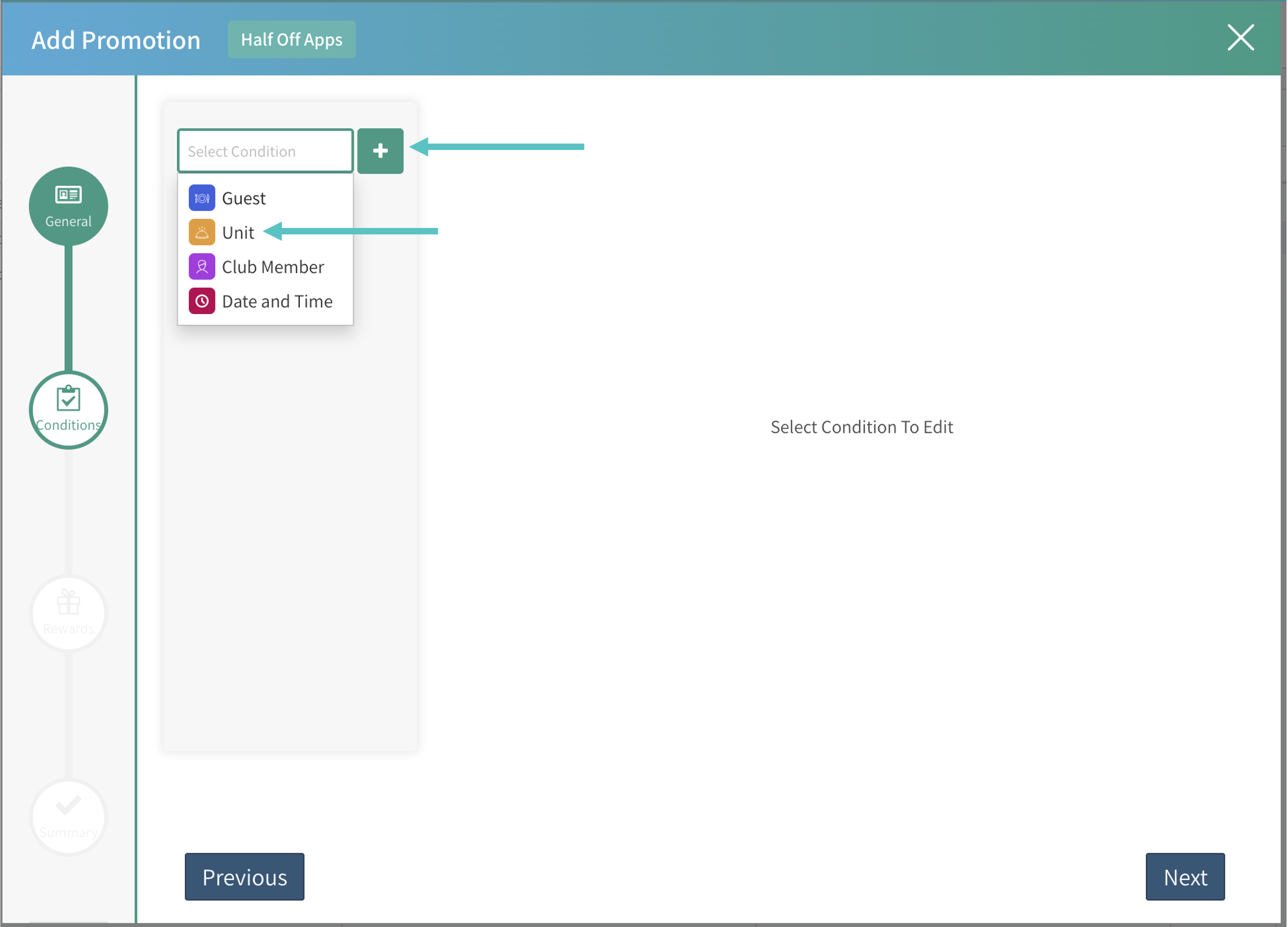Choose Guest from the condition list
The height and width of the screenshot is (927, 1288).
pos(243,198)
